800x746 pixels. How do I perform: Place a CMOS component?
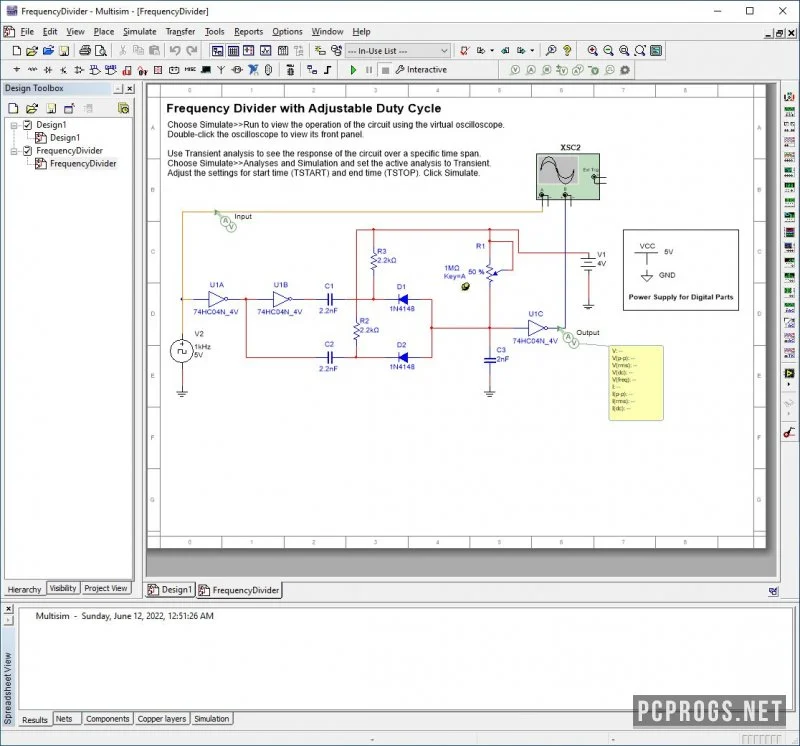111,70
